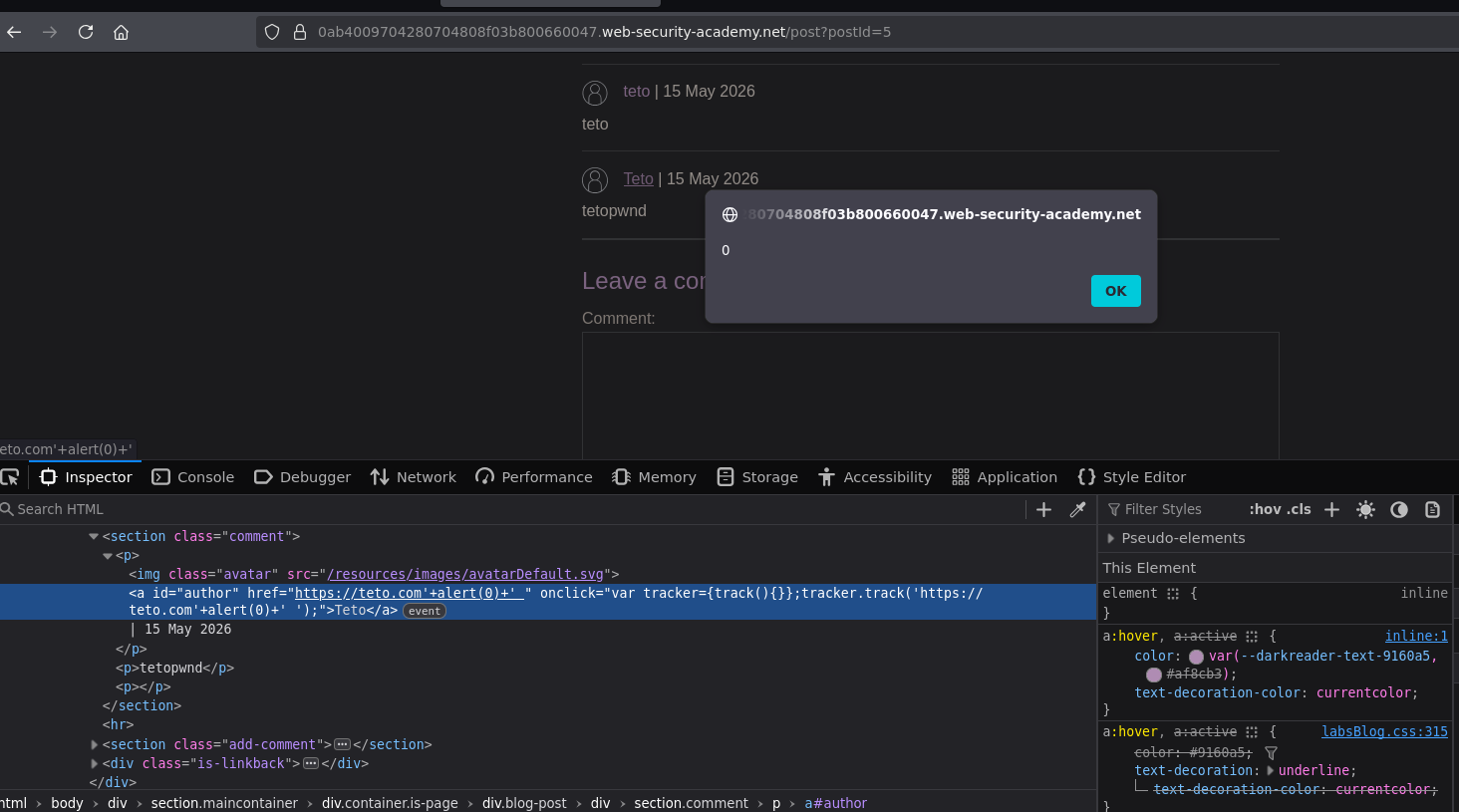Select a:hover selector highlighter in inline rule
The width and height of the screenshot is (1459, 812).
[x=1252, y=636]
